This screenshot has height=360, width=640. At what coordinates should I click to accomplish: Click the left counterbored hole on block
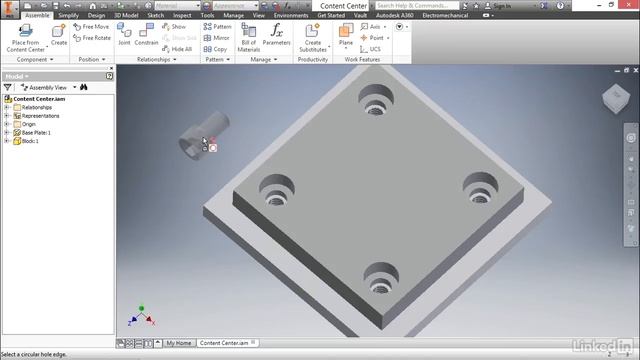(x=277, y=190)
